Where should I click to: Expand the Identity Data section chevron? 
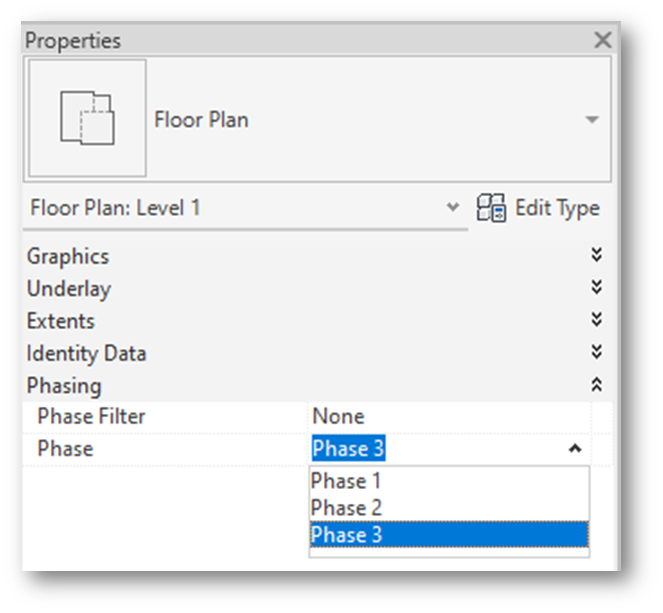coord(597,353)
